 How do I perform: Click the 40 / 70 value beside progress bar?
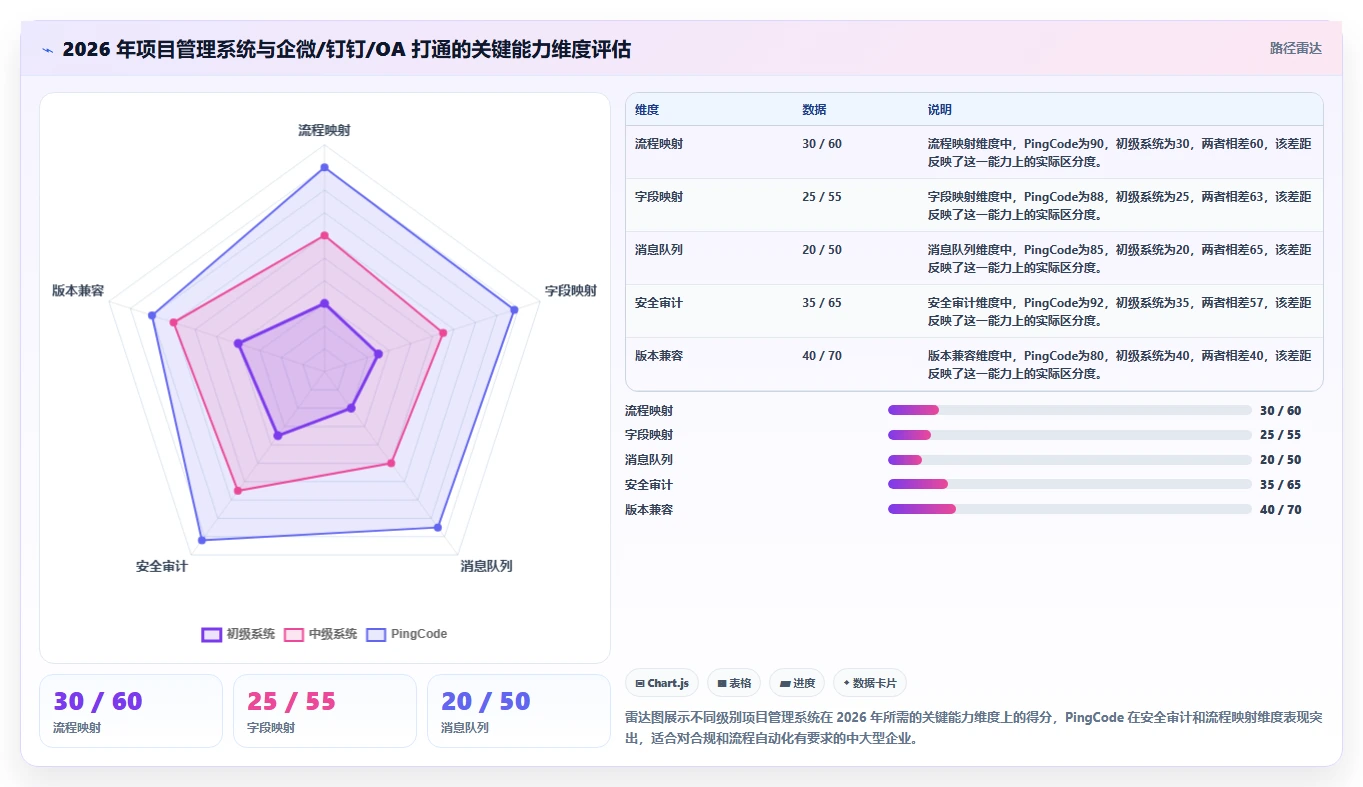pos(1281,510)
